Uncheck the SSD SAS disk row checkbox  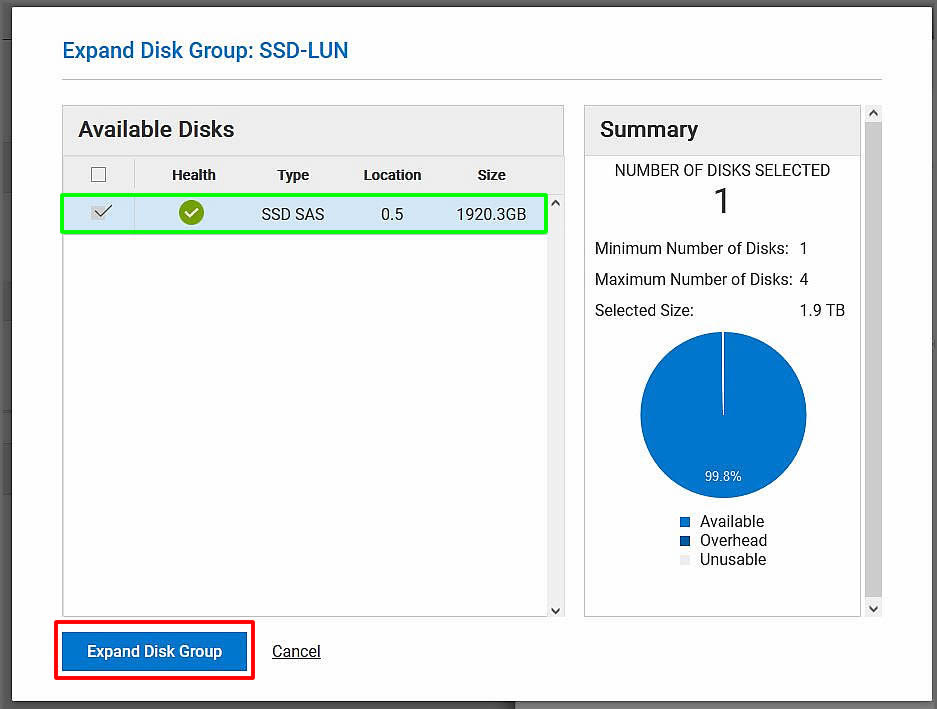101,213
